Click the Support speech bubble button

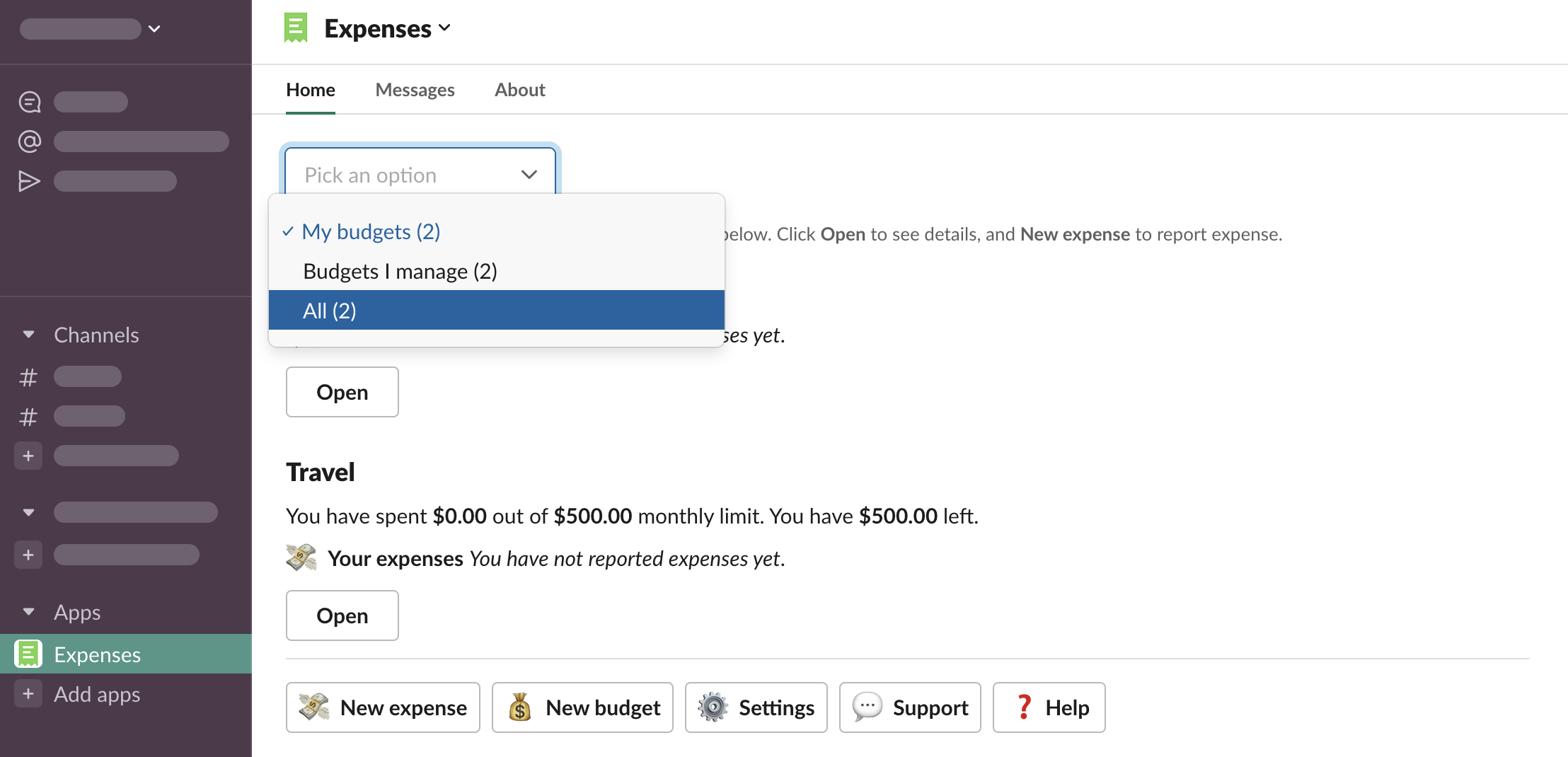pos(910,707)
